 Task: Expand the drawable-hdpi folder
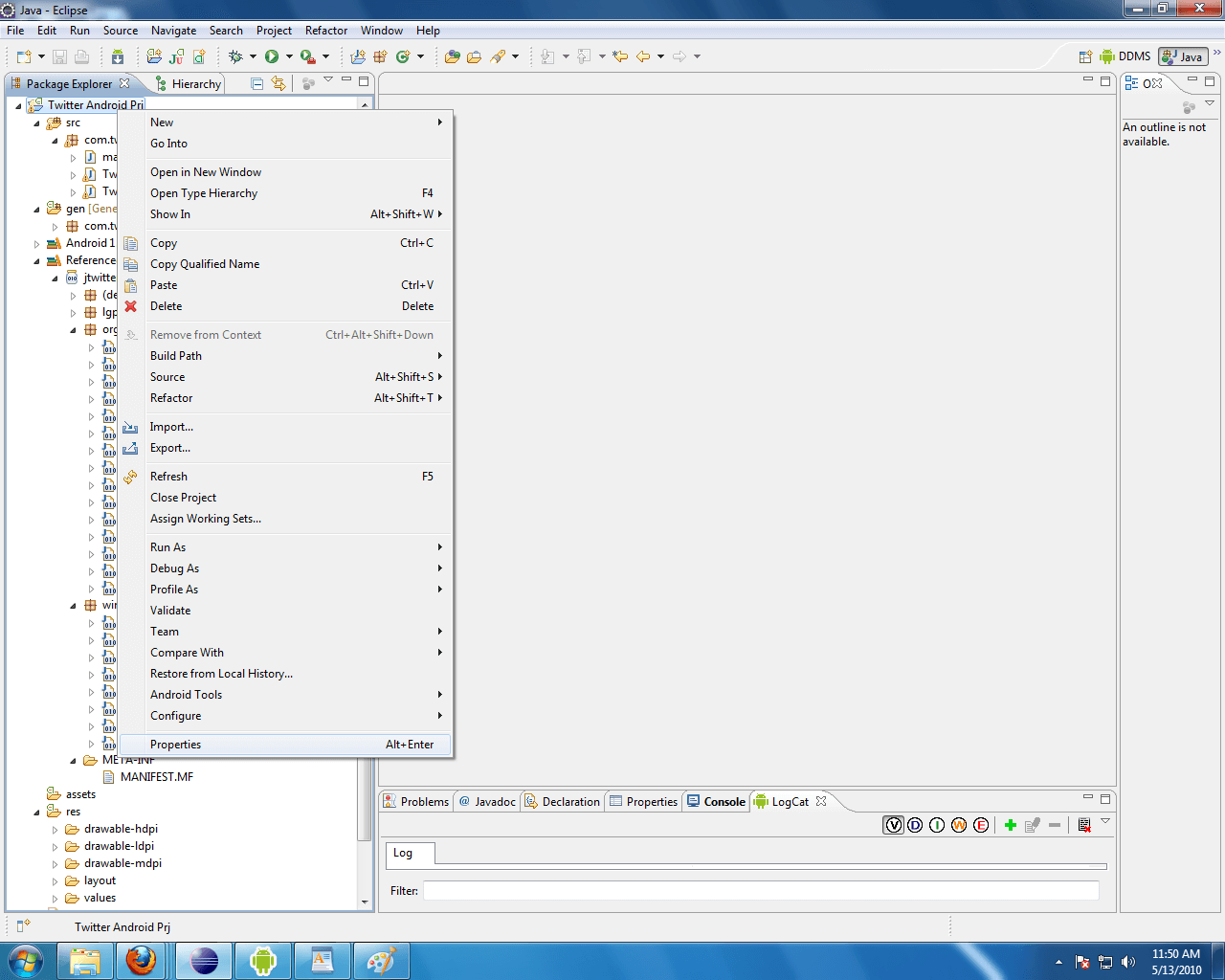coord(55,830)
